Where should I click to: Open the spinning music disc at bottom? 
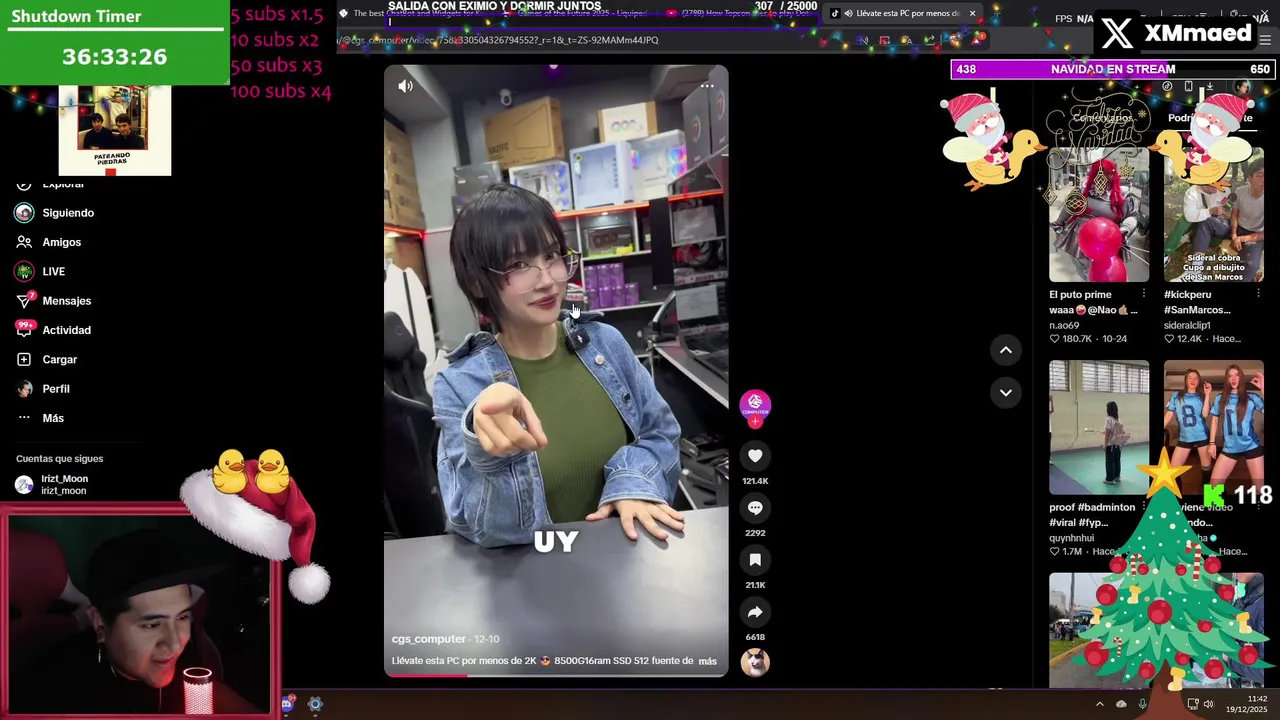[x=755, y=662]
